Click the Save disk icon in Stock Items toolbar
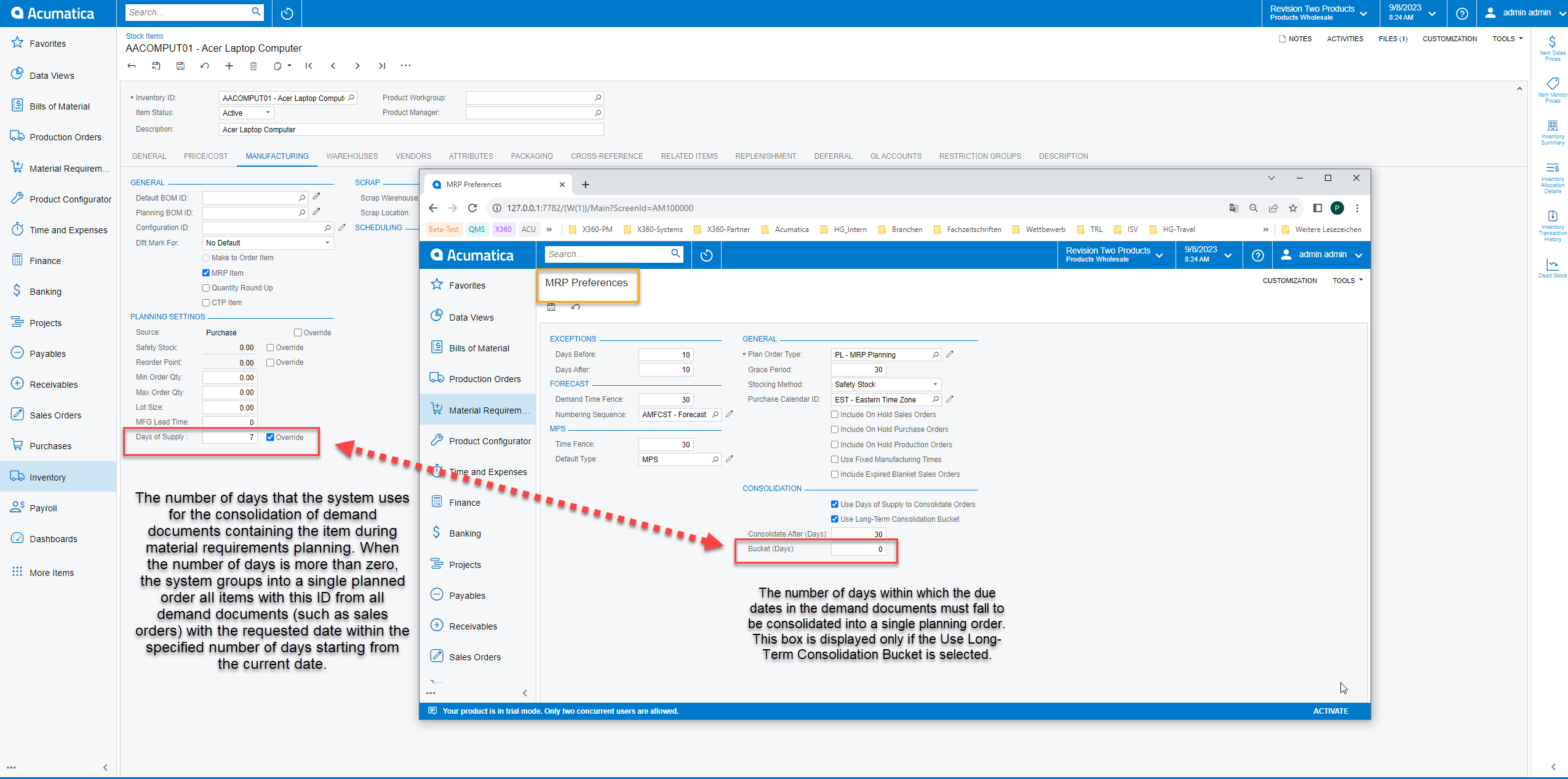1568x779 pixels. pos(180,66)
